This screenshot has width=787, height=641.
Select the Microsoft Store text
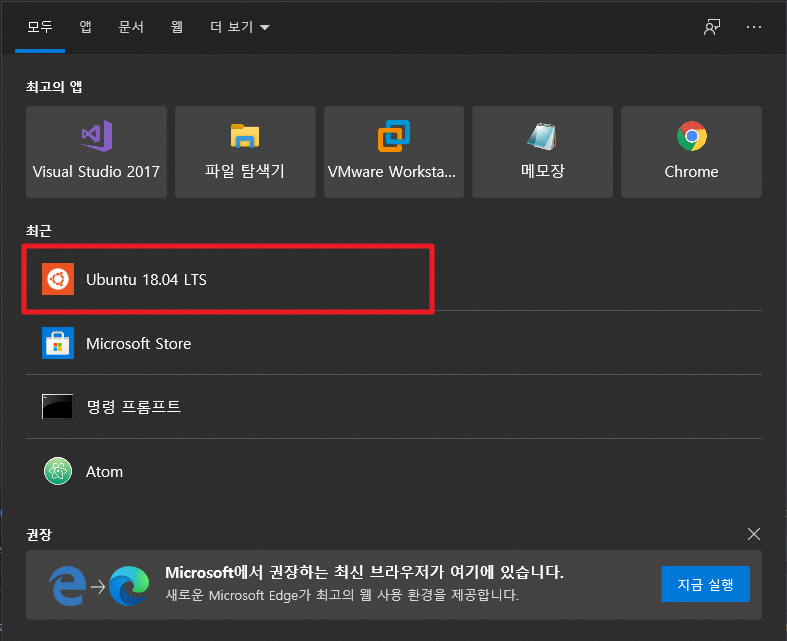click(x=139, y=343)
